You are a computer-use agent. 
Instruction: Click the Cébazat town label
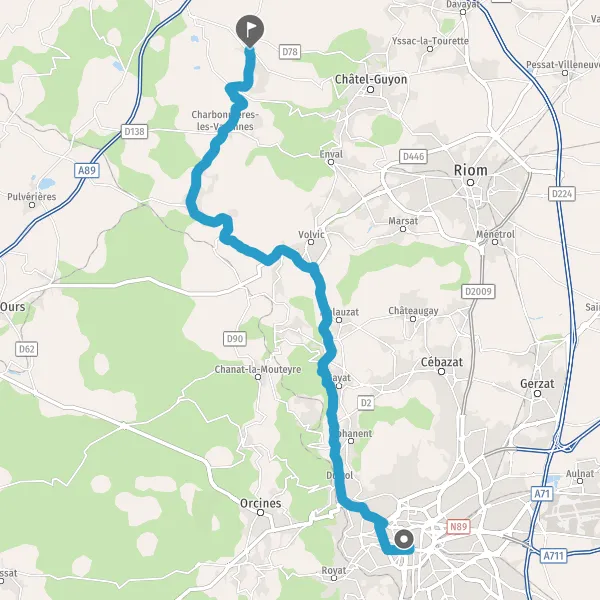442,362
